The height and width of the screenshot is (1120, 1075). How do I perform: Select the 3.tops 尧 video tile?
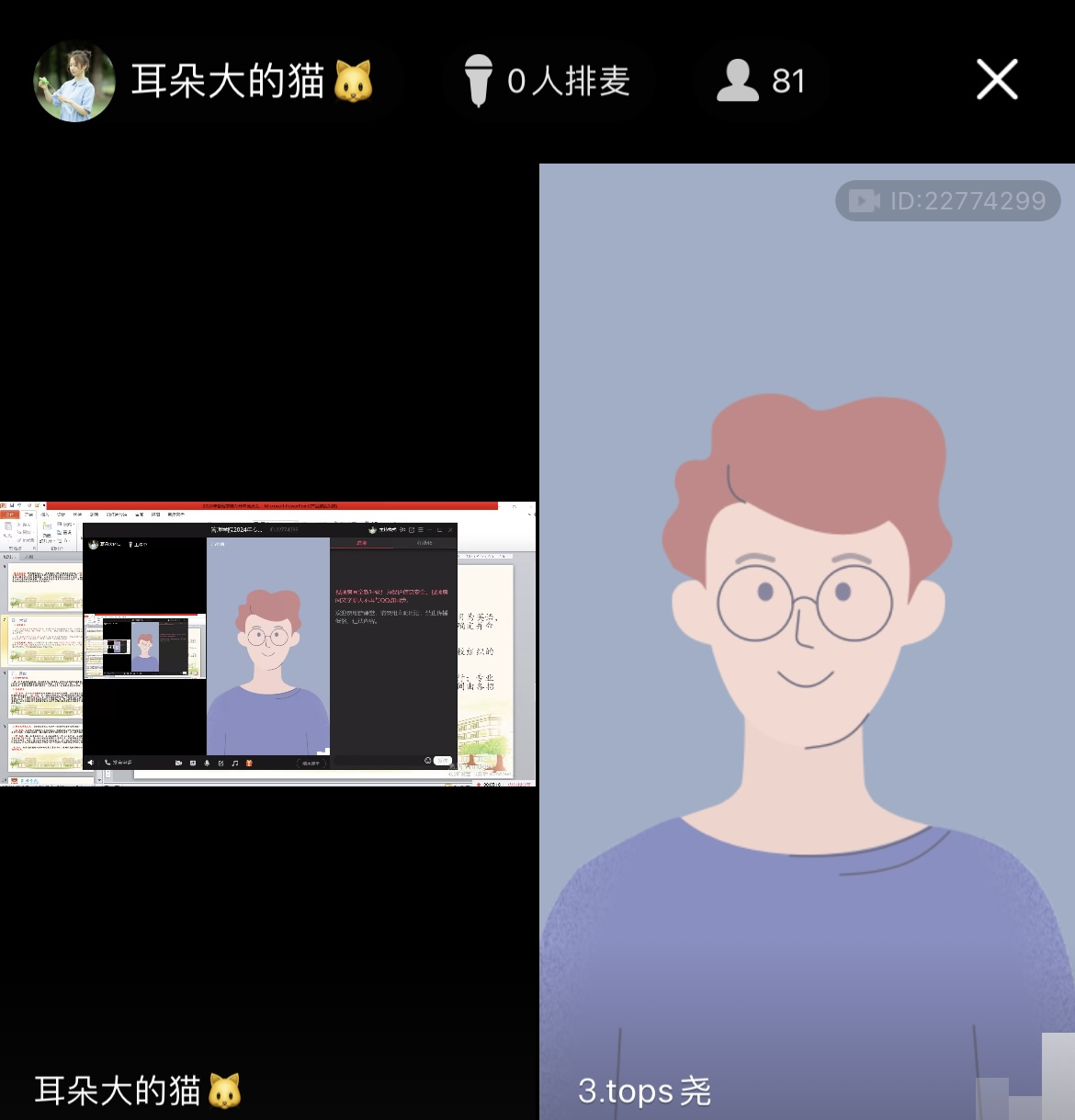807,643
